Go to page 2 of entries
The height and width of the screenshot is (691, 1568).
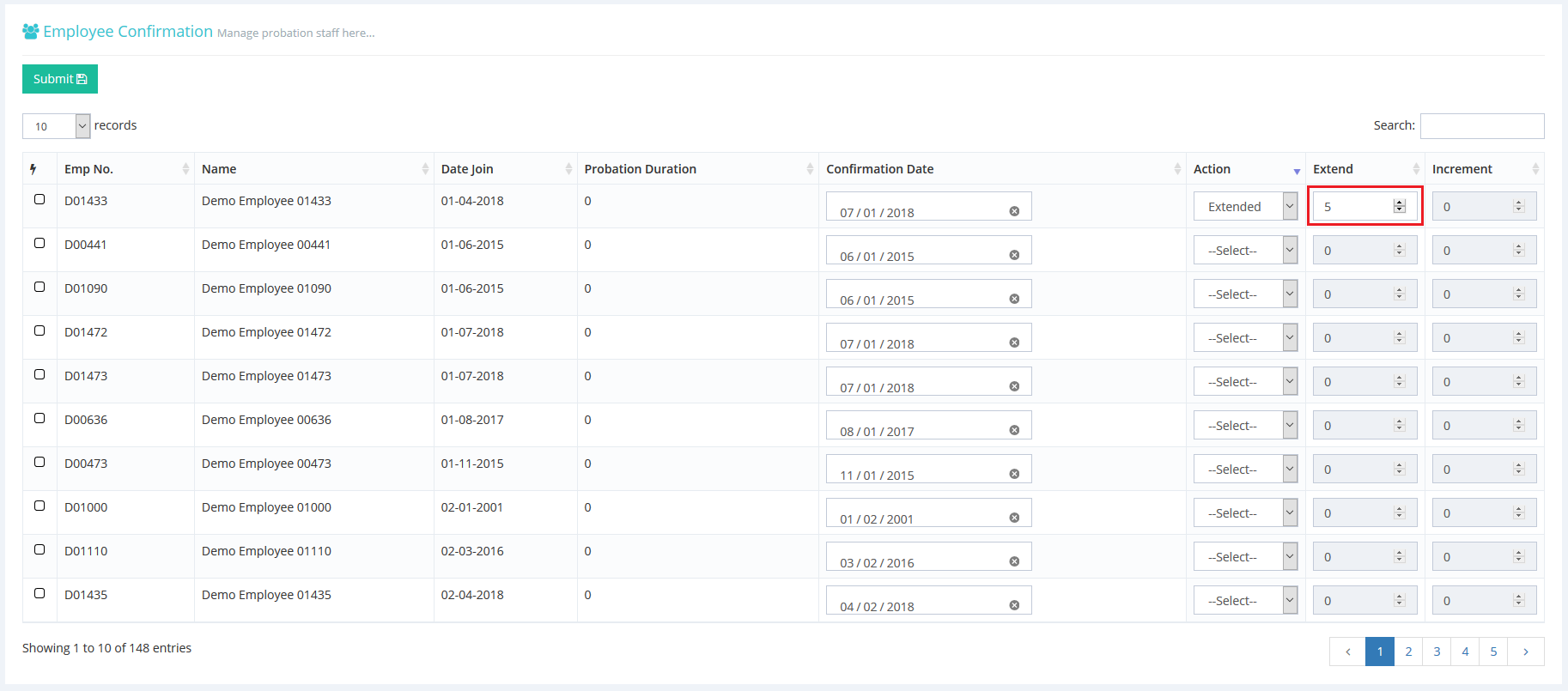[1408, 652]
